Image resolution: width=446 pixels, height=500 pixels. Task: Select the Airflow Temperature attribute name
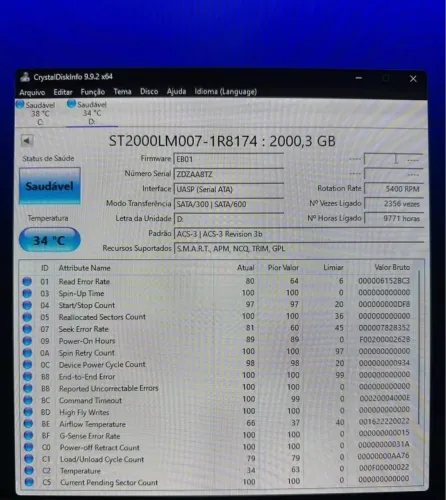coord(93,424)
